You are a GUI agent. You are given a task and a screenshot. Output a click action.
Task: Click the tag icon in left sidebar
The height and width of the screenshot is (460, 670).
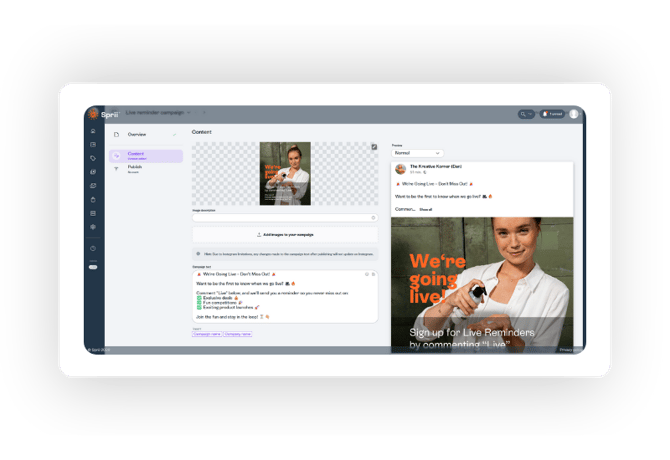[x=93, y=159]
